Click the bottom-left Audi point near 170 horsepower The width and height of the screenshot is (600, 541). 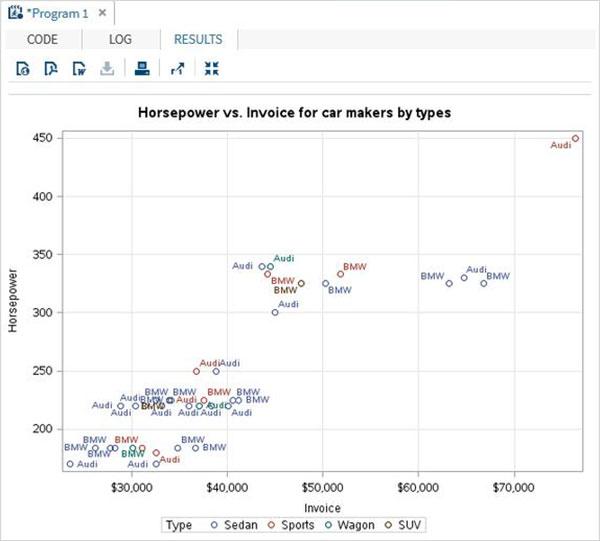70,464
